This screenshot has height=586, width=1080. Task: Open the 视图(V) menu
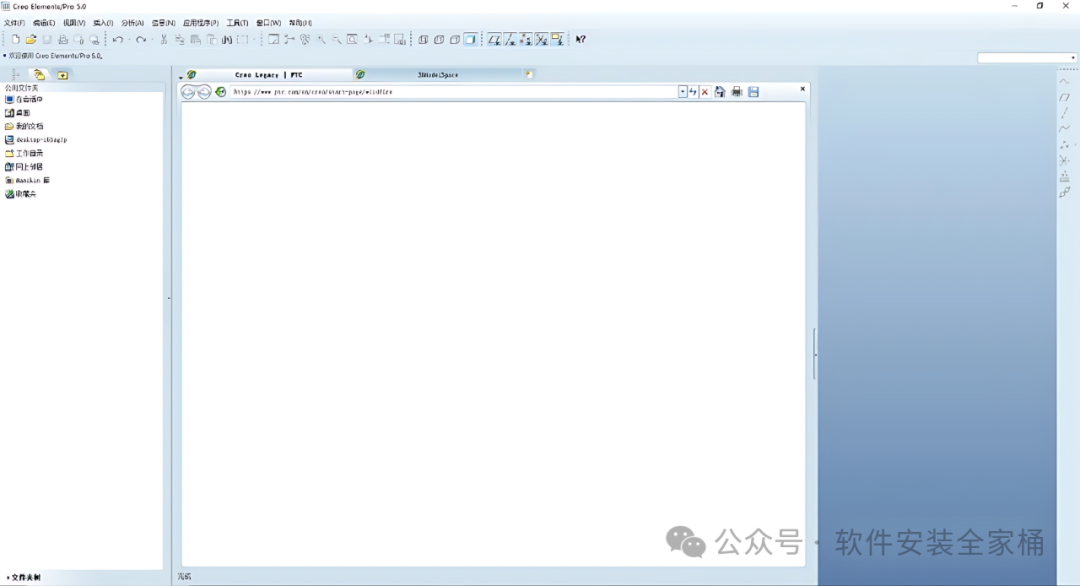74,23
